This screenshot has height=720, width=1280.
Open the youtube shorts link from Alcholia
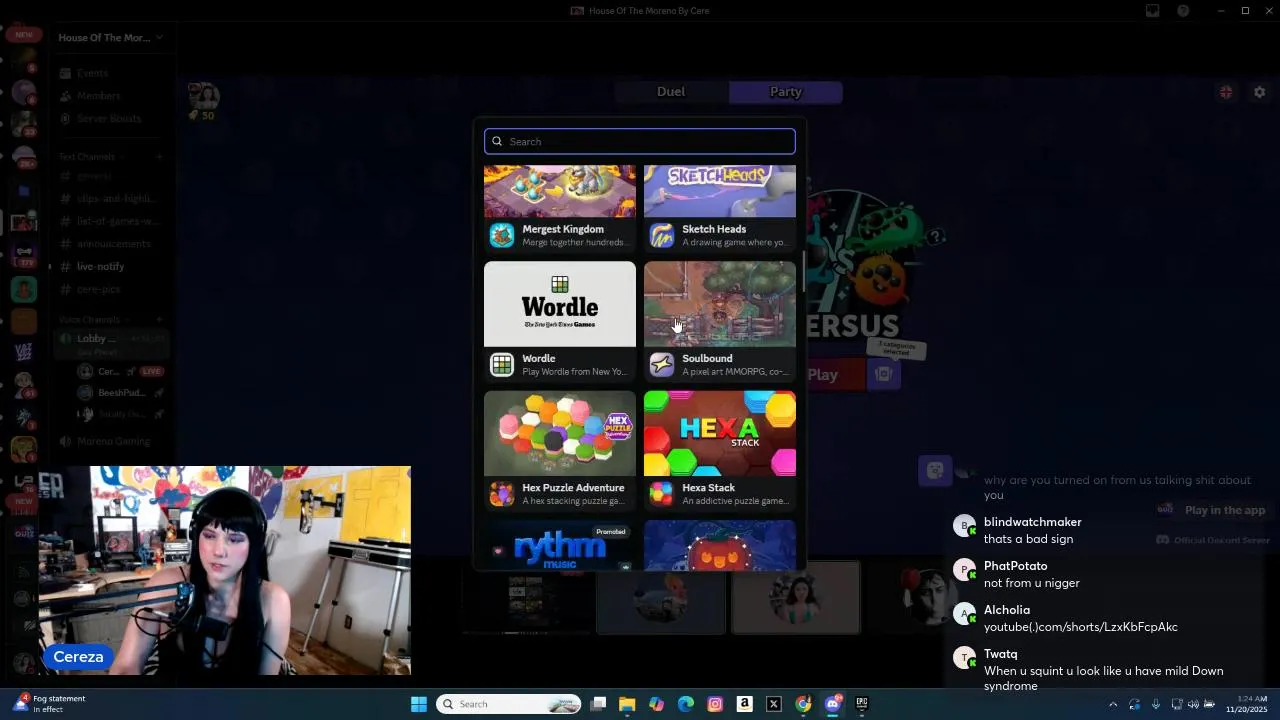pyautogui.click(x=1080, y=627)
